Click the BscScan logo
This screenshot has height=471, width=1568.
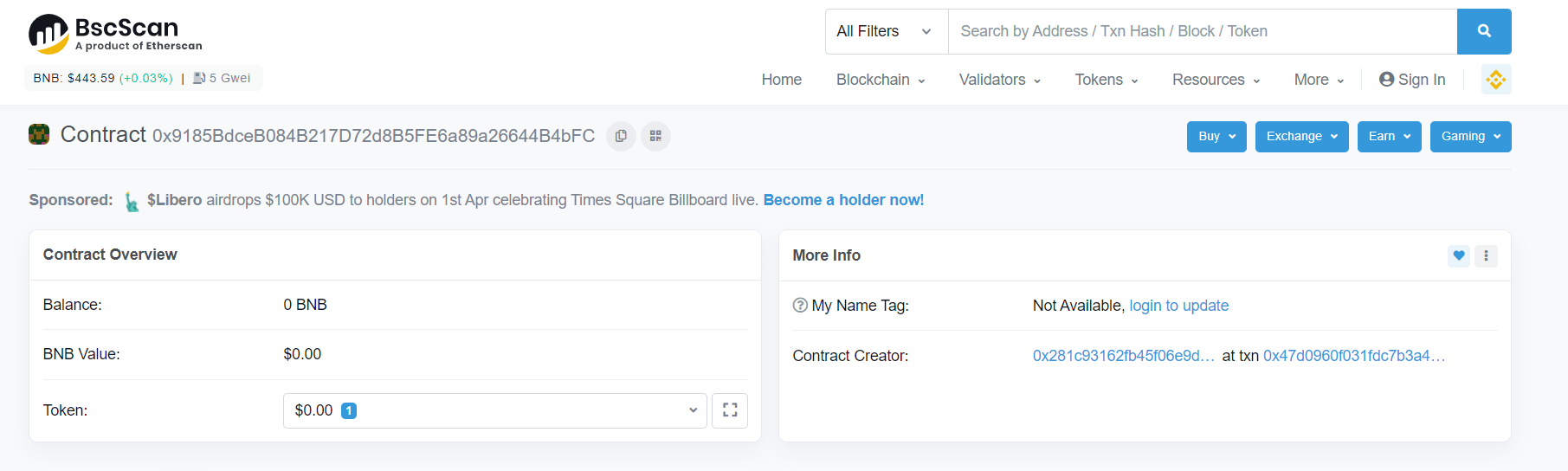pyautogui.click(x=115, y=34)
